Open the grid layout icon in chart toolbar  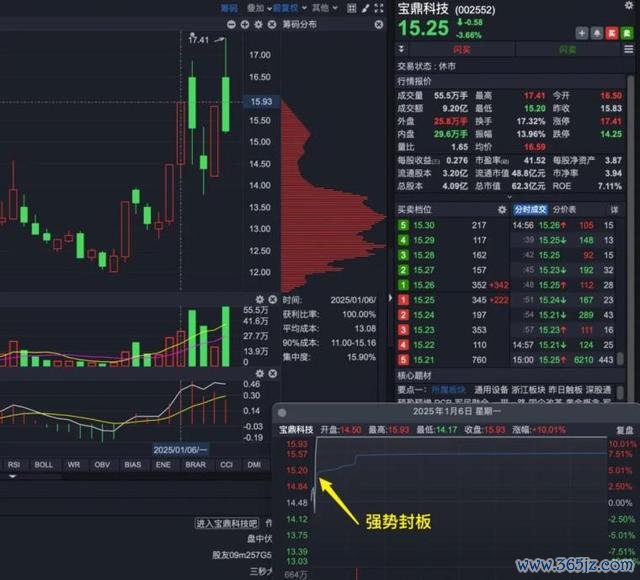click(x=351, y=8)
